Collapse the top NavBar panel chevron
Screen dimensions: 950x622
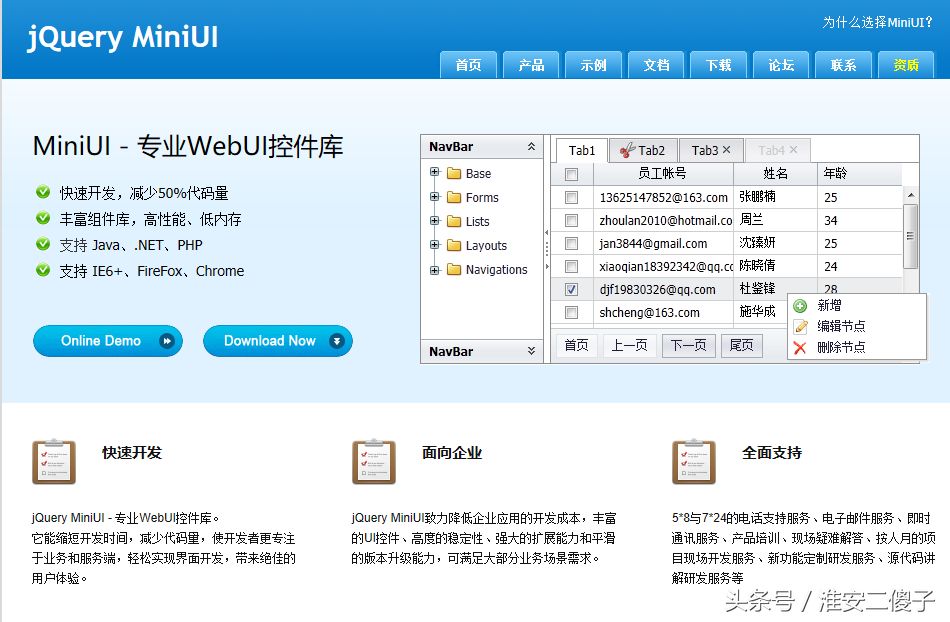(x=531, y=147)
